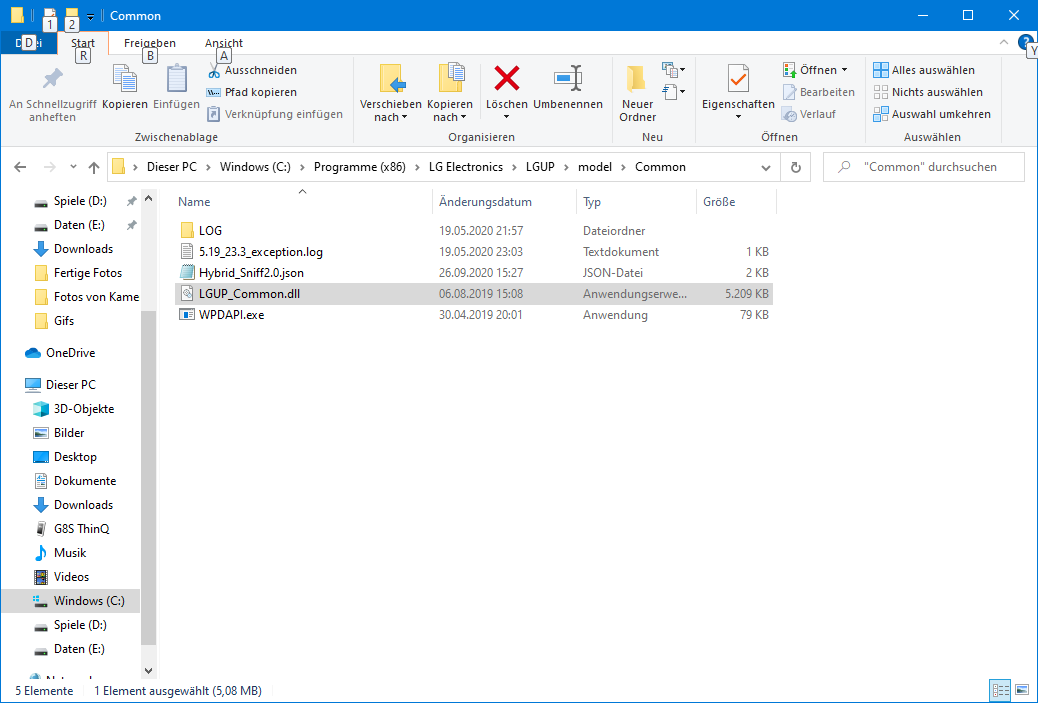Select 5.19_23.3_exception.log file
This screenshot has height=703, width=1038.
click(x=473, y=252)
